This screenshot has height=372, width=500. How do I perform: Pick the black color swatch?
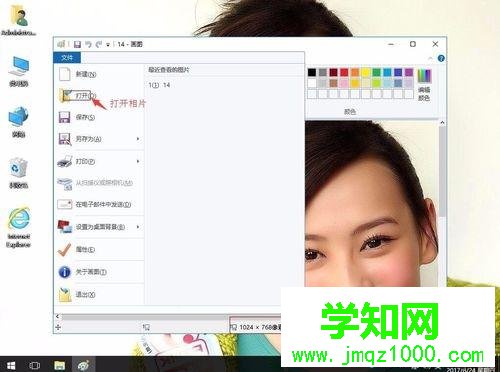312,72
